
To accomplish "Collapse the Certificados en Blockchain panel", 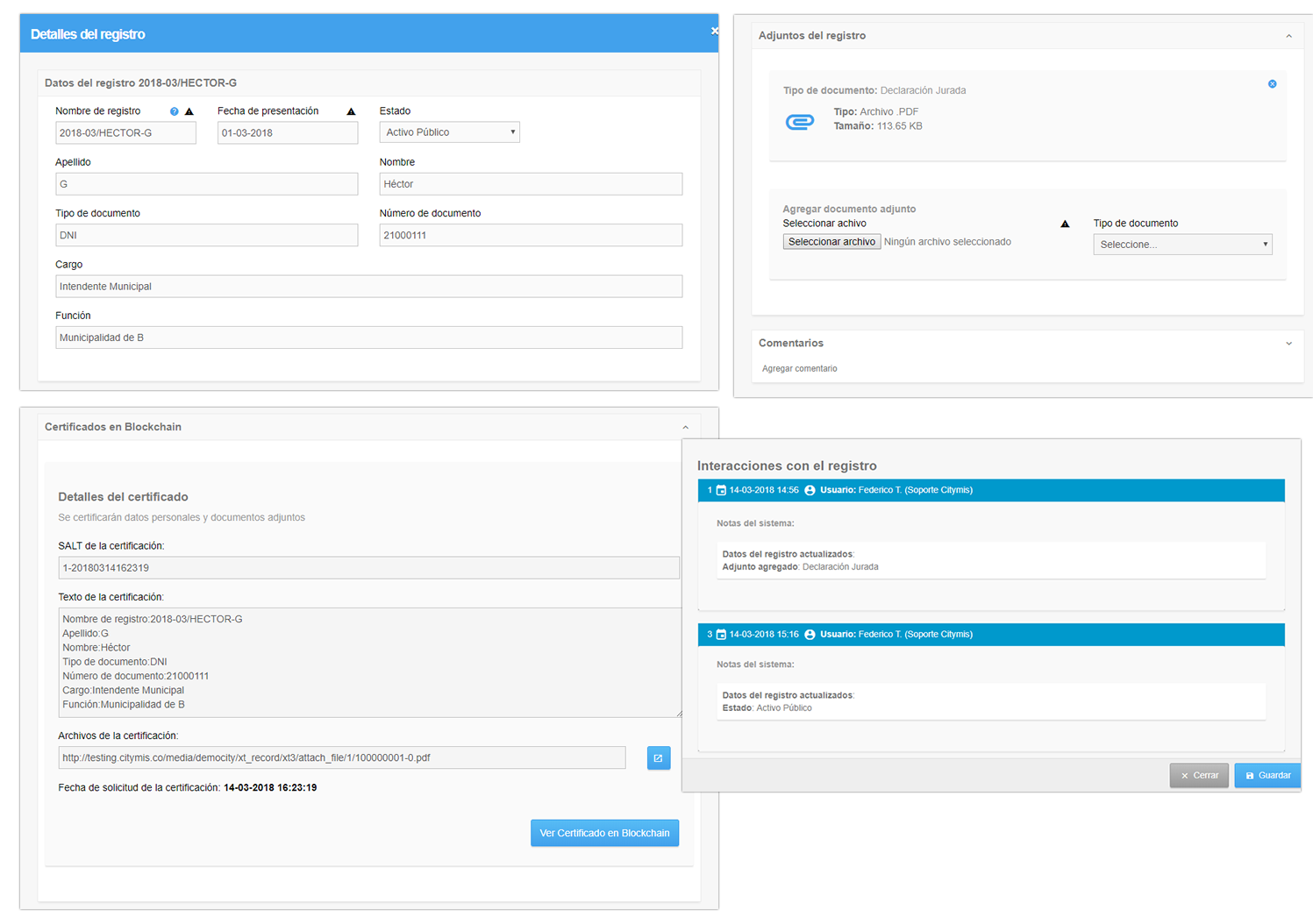I will click(685, 428).
